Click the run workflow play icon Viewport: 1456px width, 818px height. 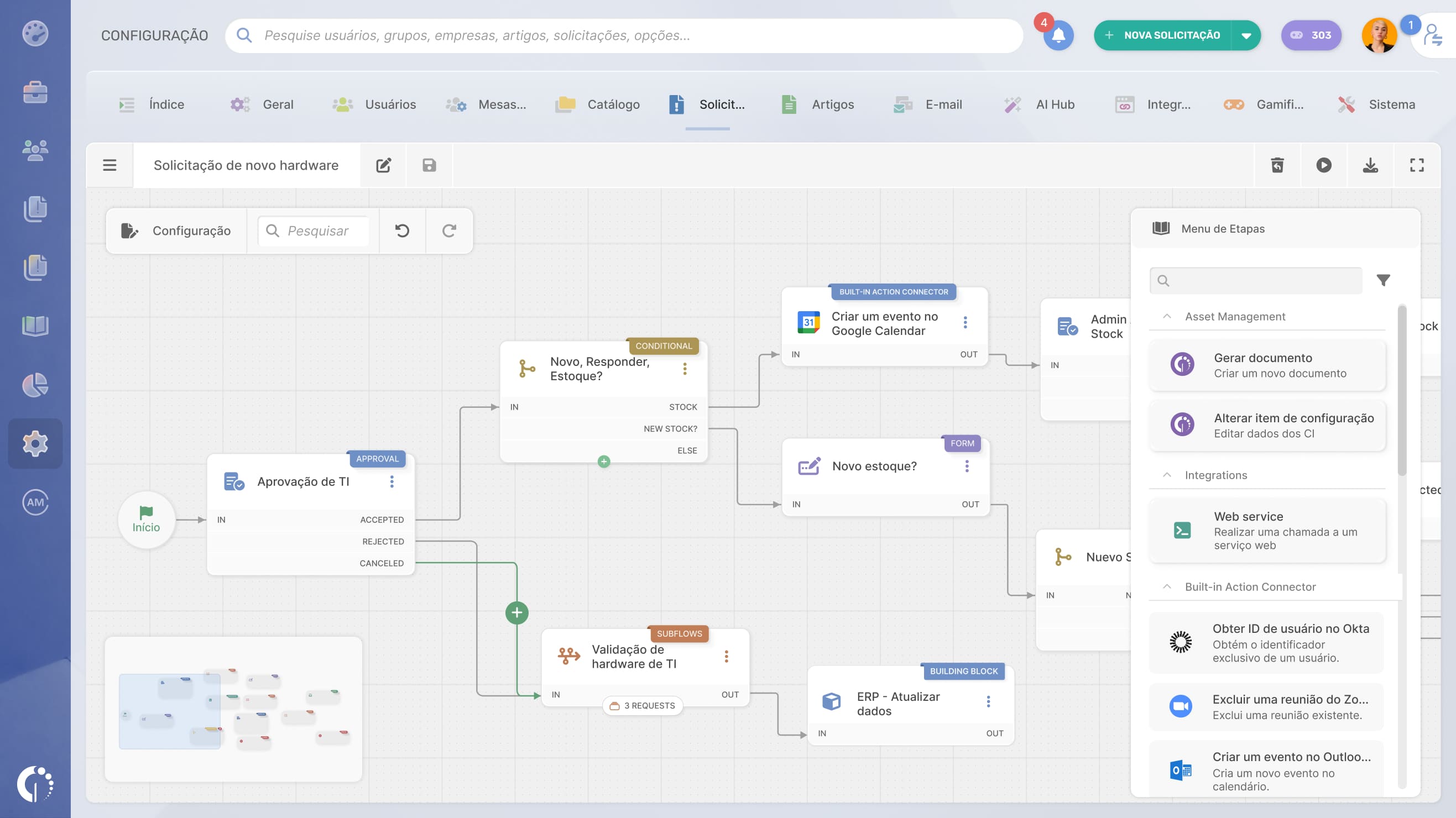[x=1323, y=165]
